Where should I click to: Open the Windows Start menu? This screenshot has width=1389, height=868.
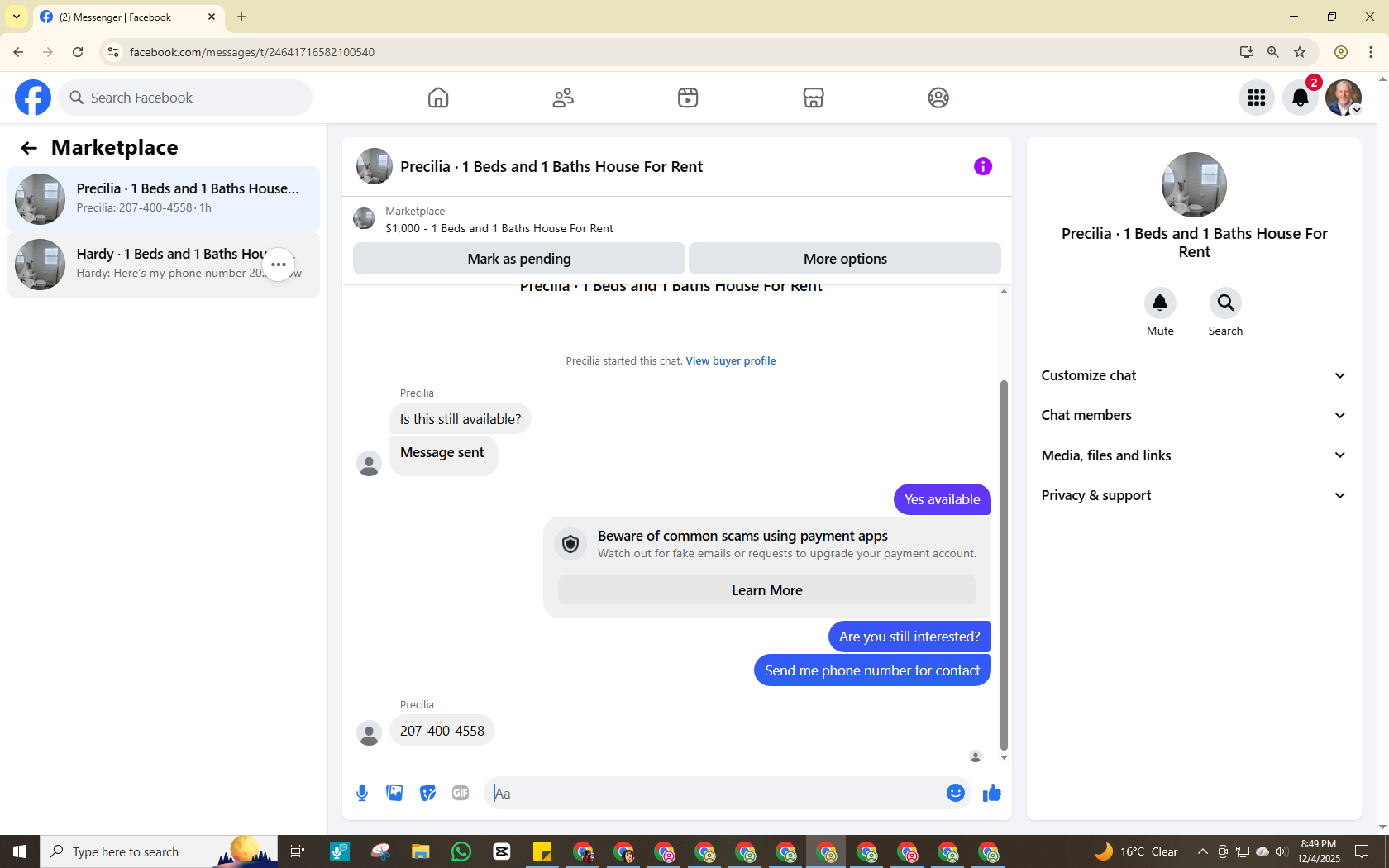20,851
